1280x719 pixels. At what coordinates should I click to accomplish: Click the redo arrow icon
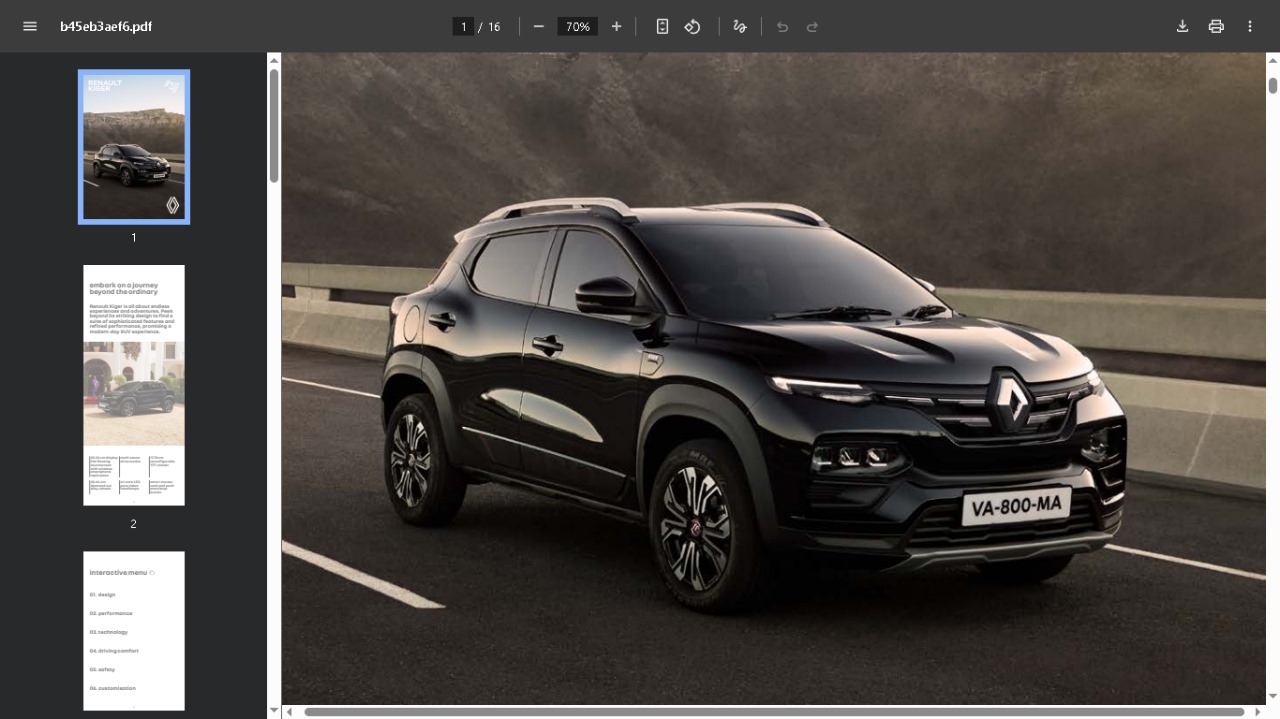pos(812,26)
